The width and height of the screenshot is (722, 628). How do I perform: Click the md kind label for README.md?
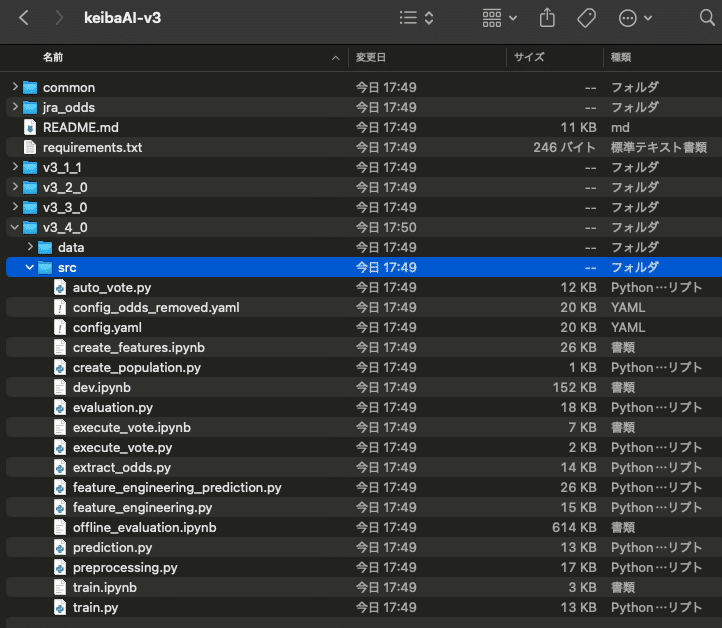620,128
